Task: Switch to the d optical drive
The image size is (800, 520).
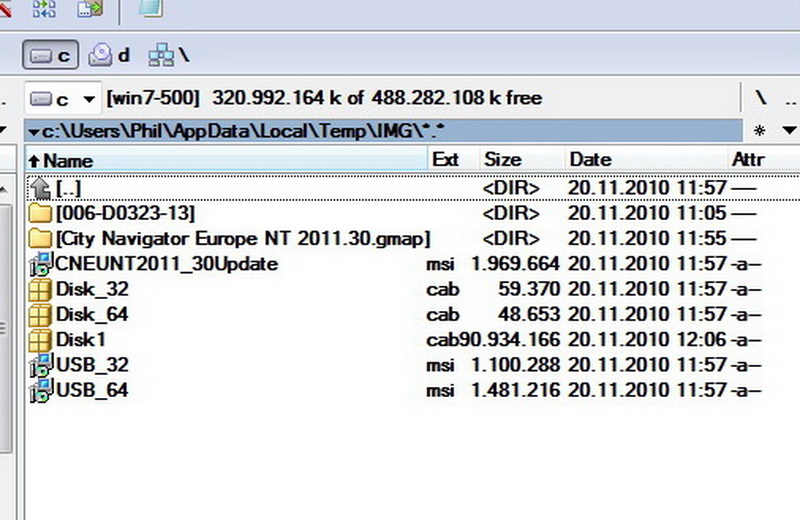Action: [x=110, y=54]
